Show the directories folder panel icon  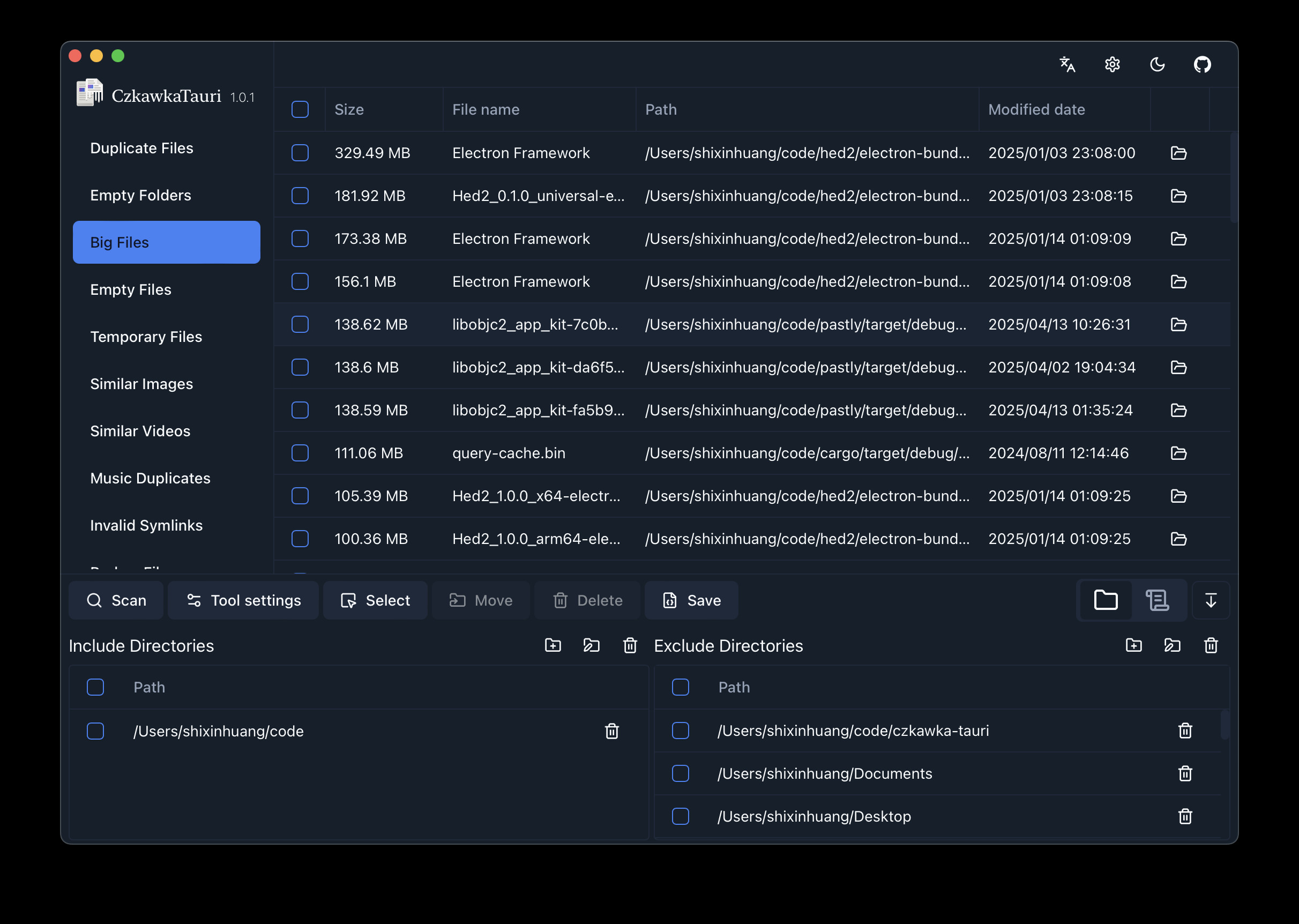pos(1105,600)
